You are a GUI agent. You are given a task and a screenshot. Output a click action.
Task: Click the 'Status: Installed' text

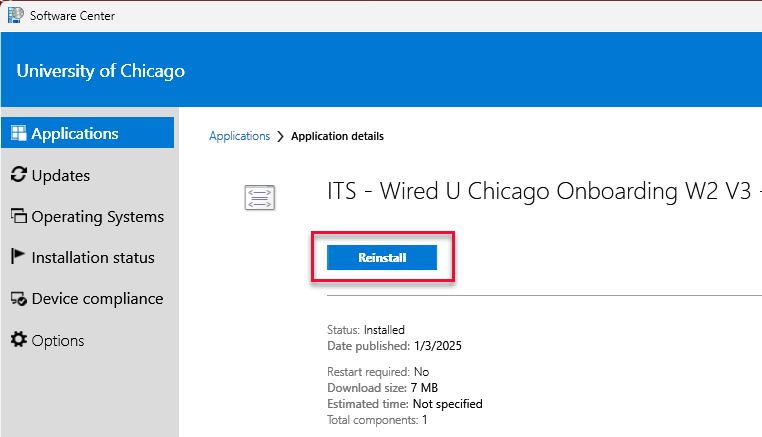[x=365, y=330]
